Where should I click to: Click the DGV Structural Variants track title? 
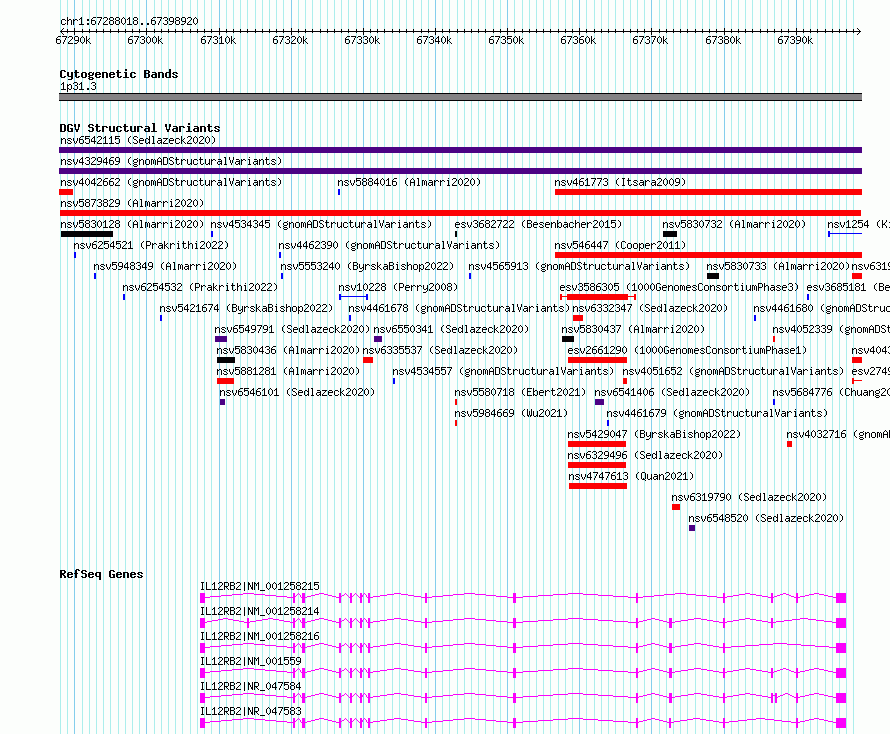140,128
